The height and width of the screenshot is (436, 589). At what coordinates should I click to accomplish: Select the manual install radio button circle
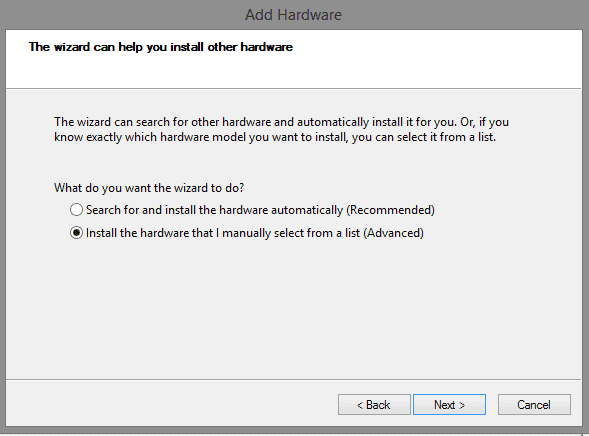[76, 233]
